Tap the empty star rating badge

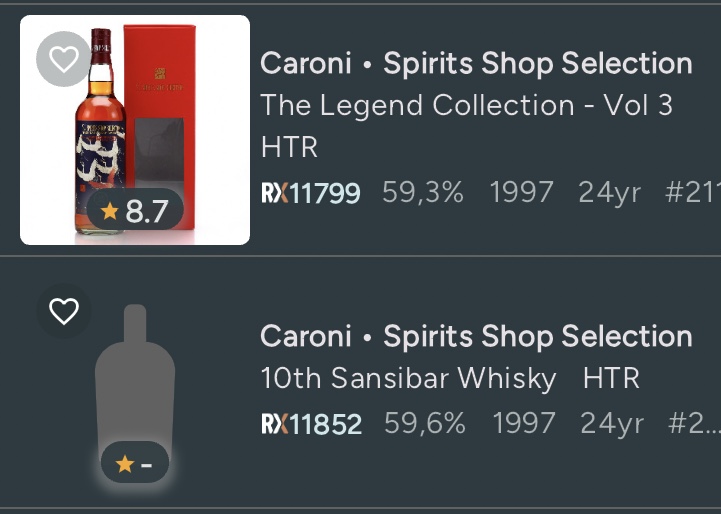click(x=134, y=464)
